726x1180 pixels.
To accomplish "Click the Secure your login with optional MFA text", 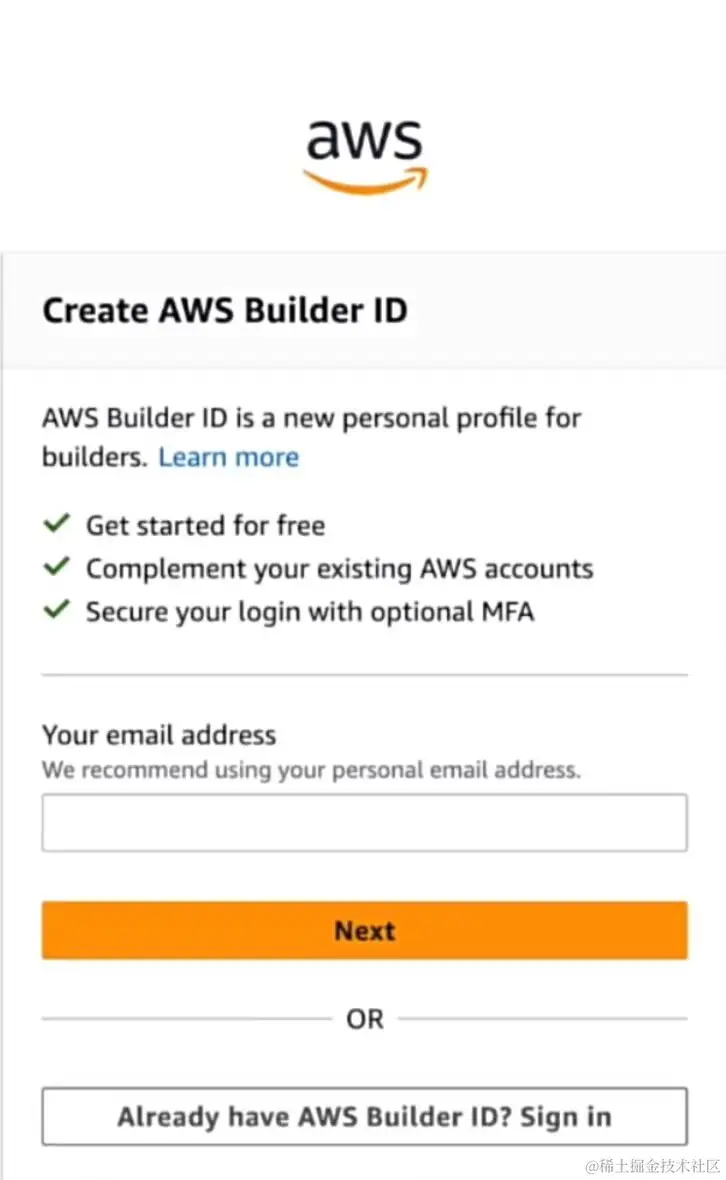I will [310, 612].
